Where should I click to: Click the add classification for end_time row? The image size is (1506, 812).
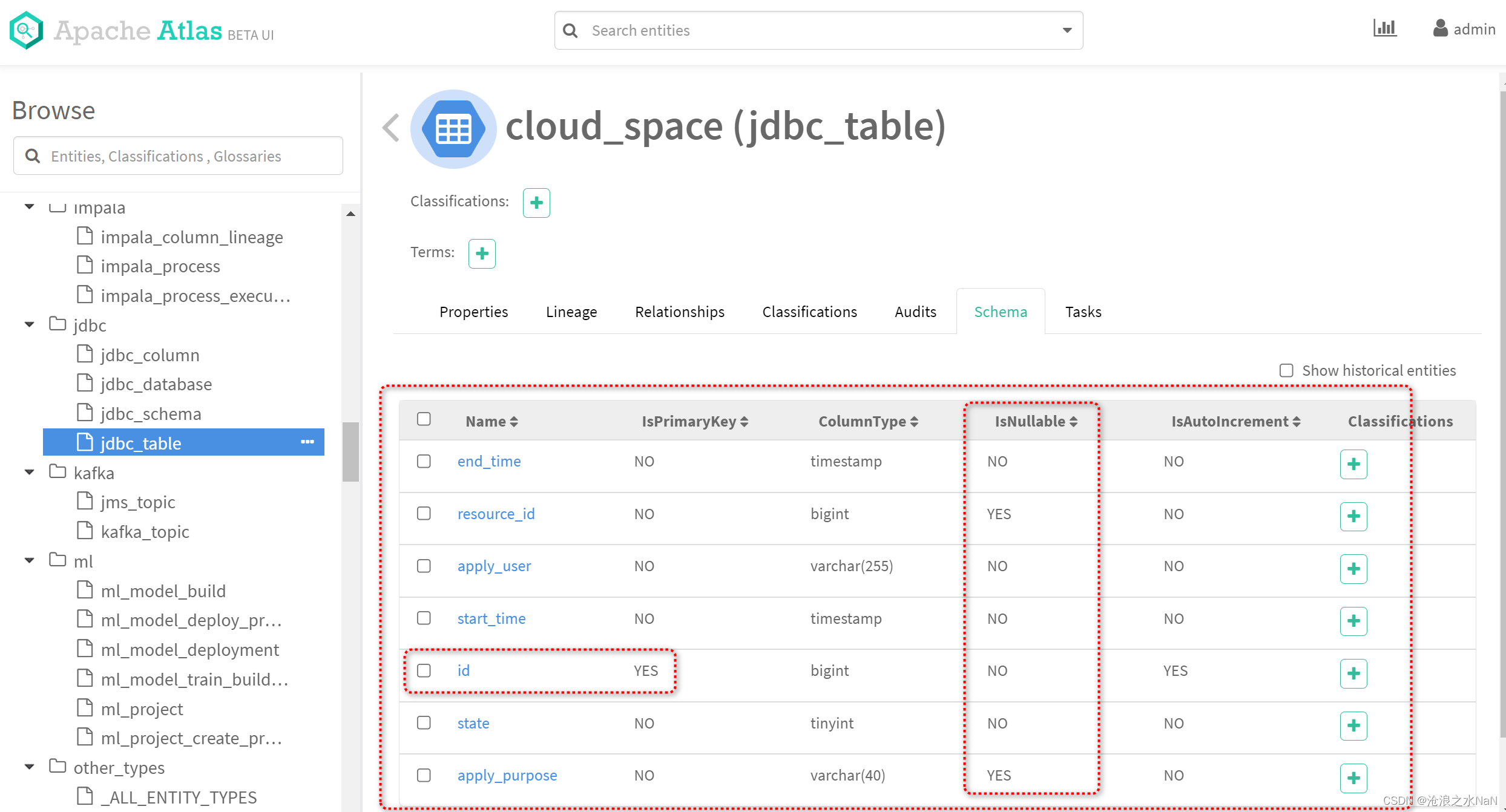click(x=1353, y=463)
